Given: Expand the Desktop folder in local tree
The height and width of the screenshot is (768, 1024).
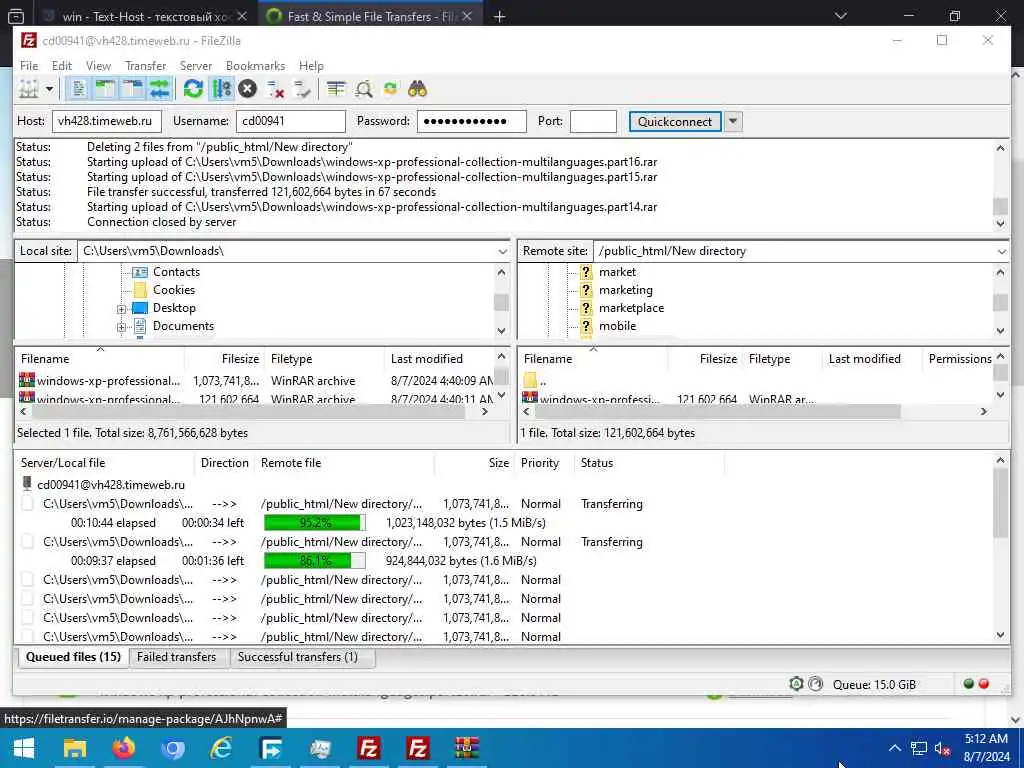Looking at the screenshot, I should coord(121,309).
